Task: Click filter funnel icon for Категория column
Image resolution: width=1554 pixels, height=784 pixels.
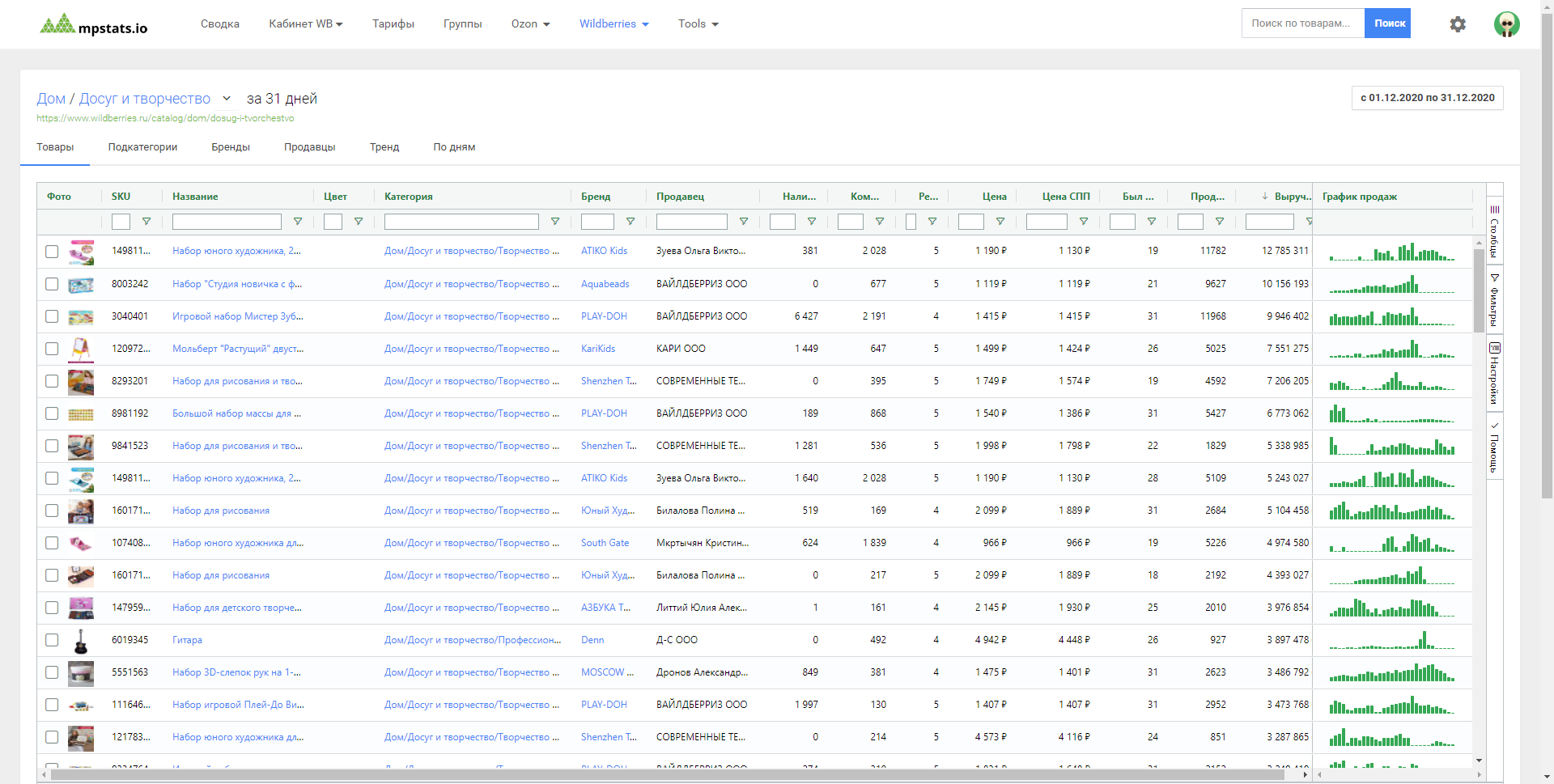Action: click(x=555, y=222)
